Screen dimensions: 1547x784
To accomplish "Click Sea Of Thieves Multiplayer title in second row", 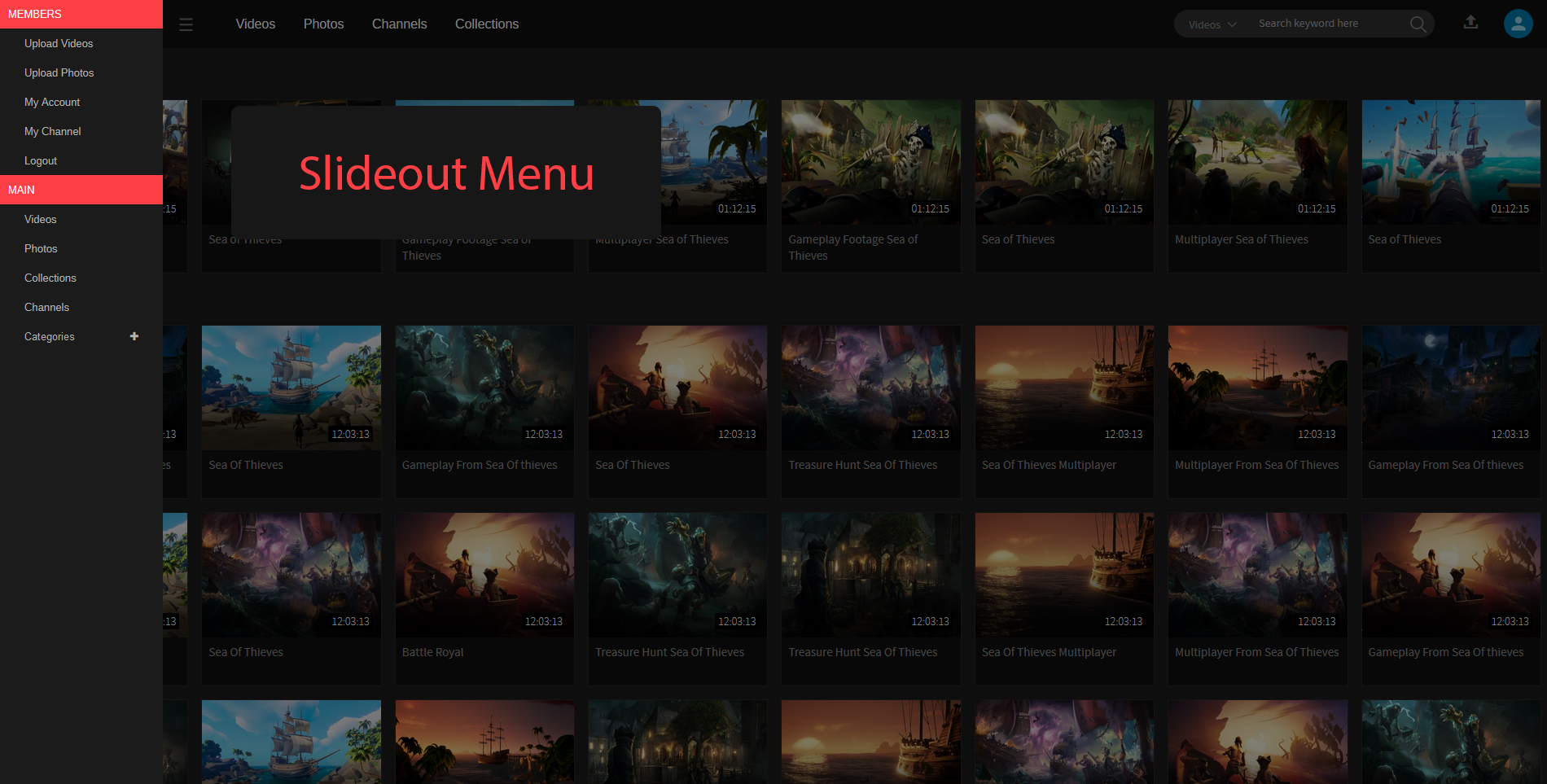I will point(1049,465).
